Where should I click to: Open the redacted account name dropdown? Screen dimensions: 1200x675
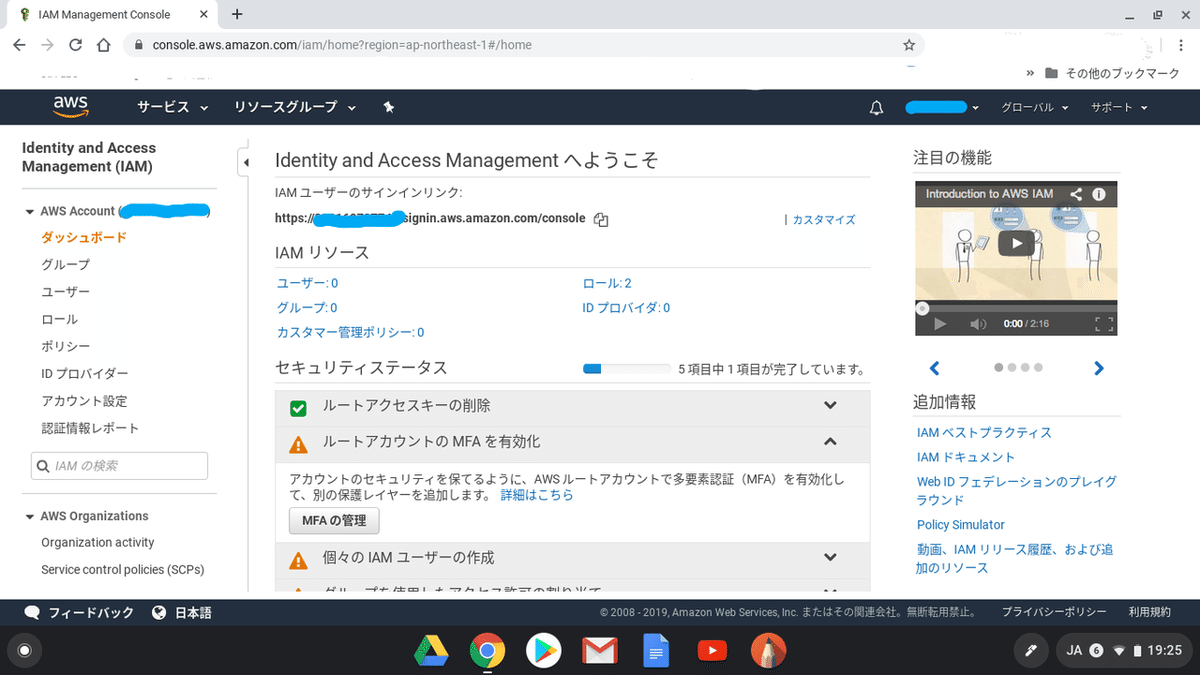pos(942,107)
